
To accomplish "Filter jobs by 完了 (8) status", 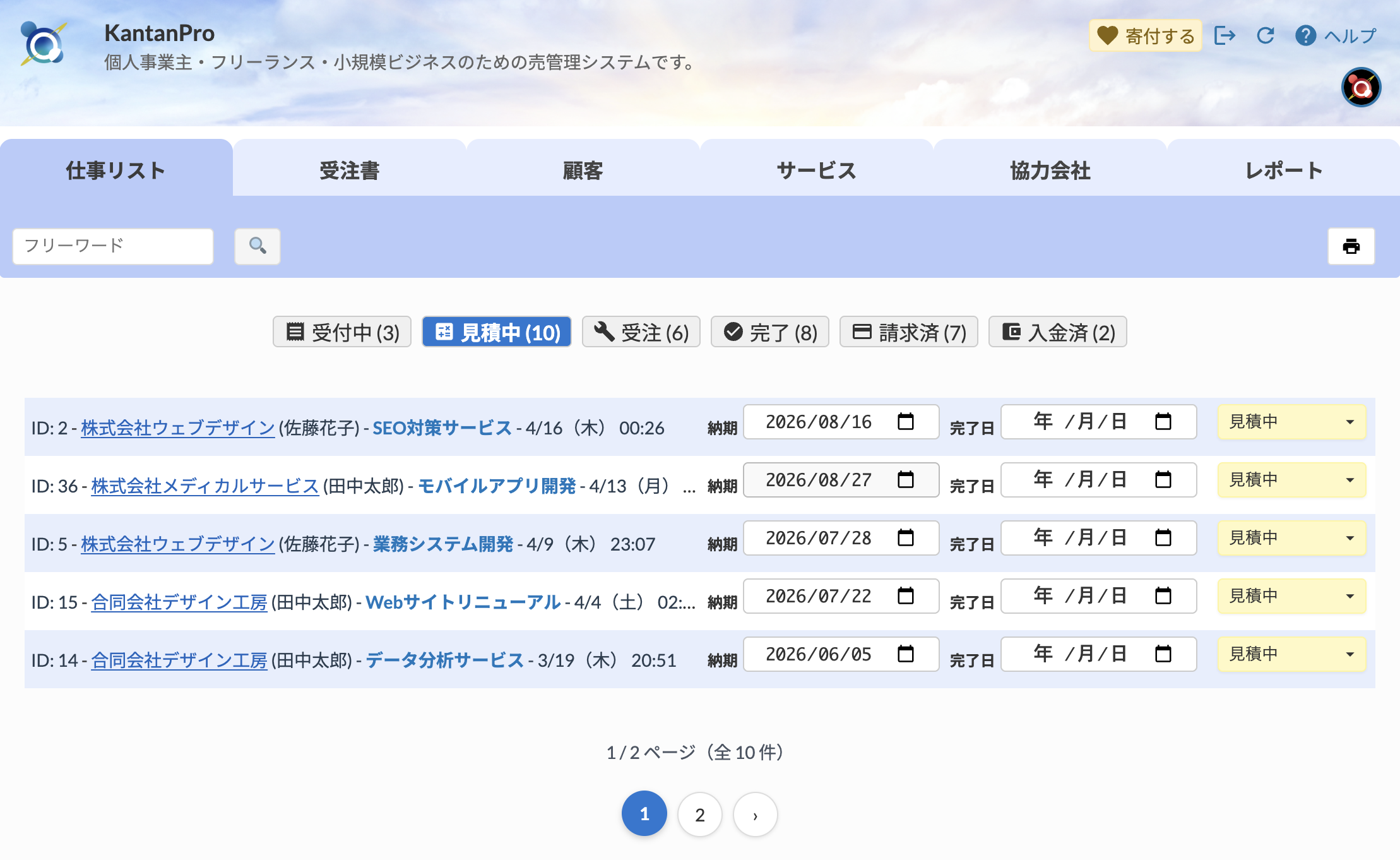I will pyautogui.click(x=769, y=332).
